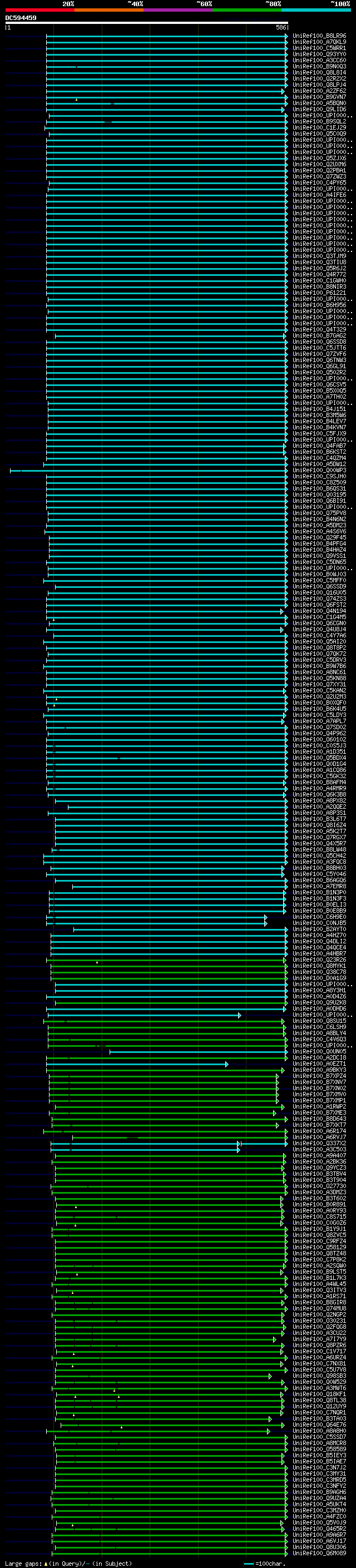
Task: Select the UniRef100_A4IFE6 label
Action: (x=319, y=195)
